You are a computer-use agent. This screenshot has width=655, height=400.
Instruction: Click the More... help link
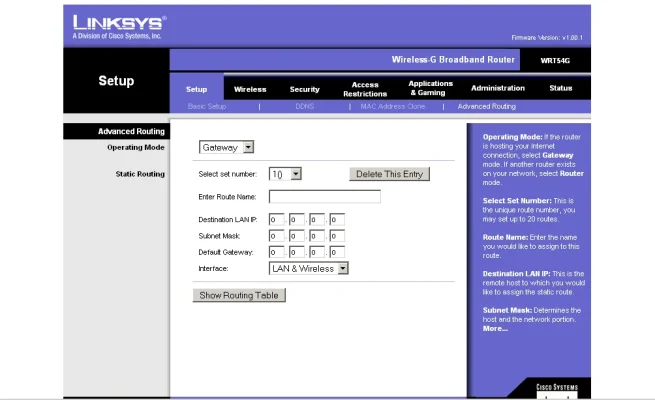pos(495,329)
